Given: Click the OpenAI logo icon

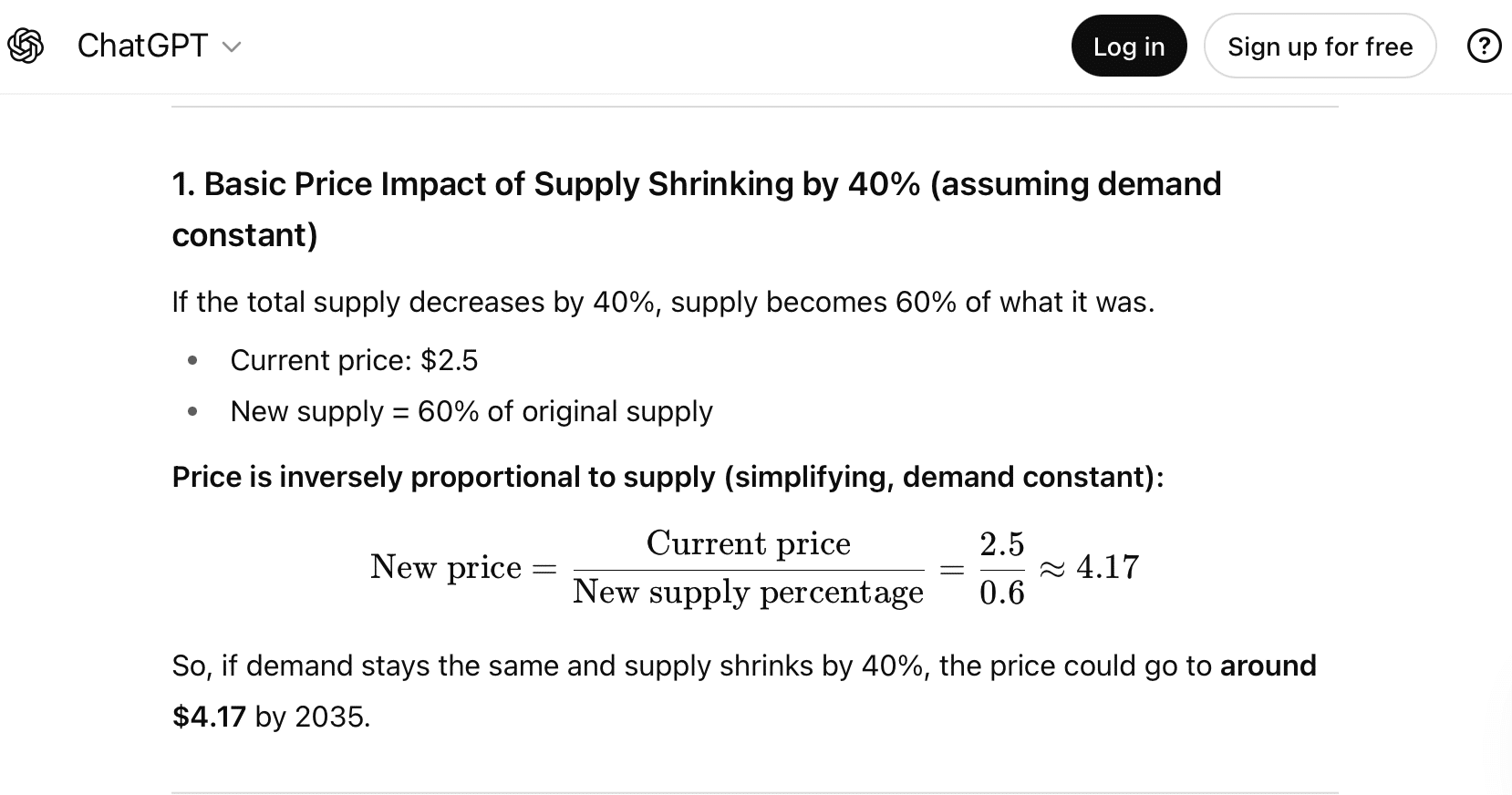Looking at the screenshot, I should [26, 46].
